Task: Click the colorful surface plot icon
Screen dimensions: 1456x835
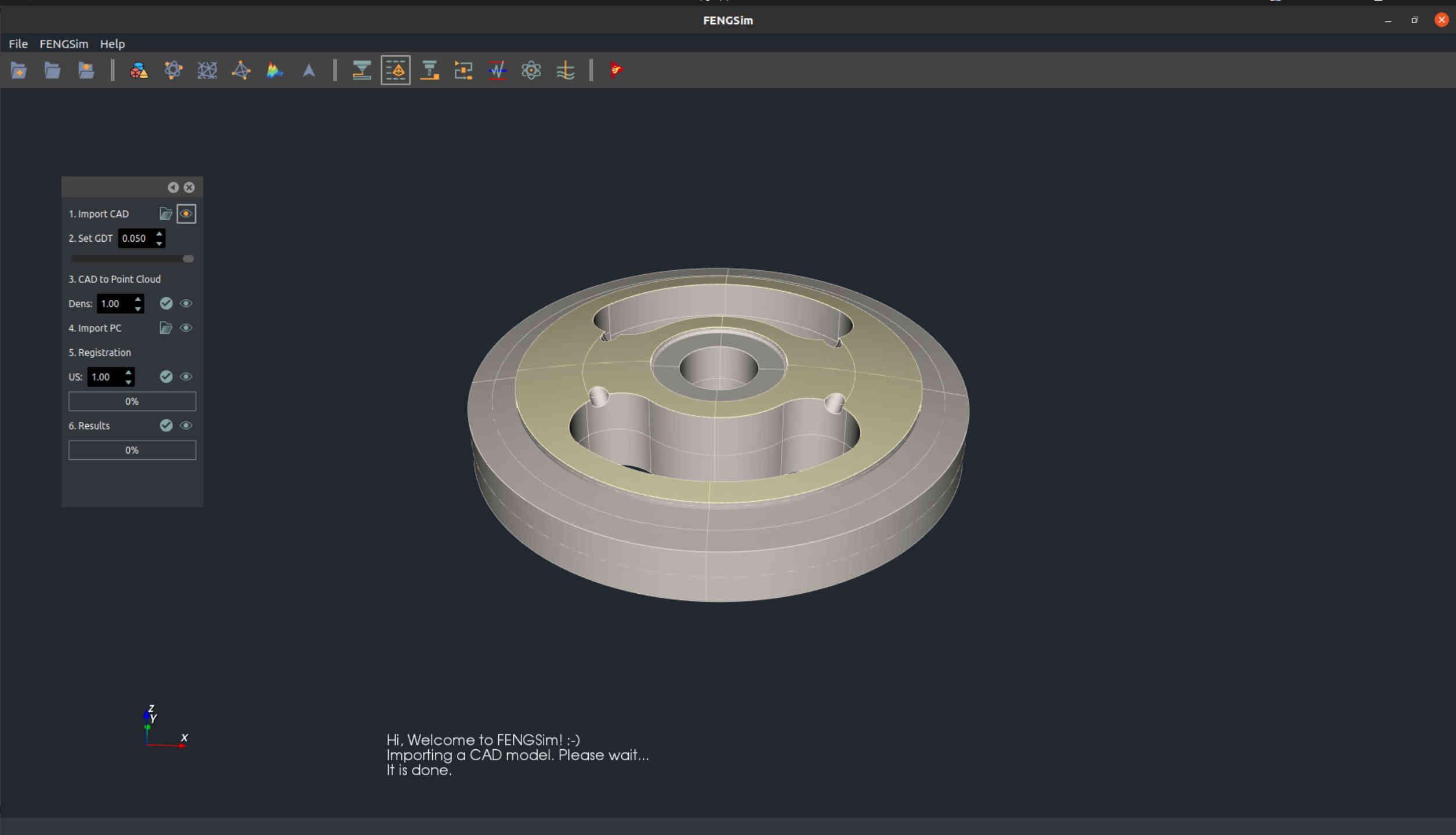Action: tap(274, 71)
